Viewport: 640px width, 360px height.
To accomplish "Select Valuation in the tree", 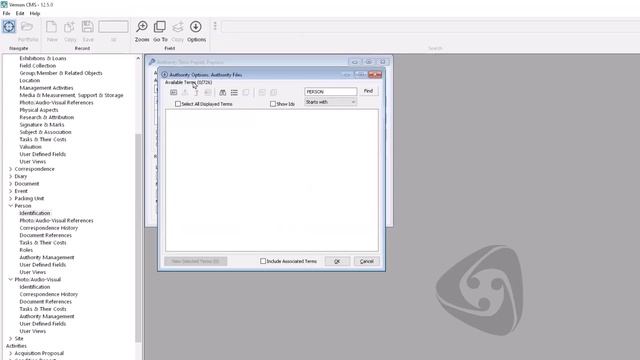I will point(30,147).
